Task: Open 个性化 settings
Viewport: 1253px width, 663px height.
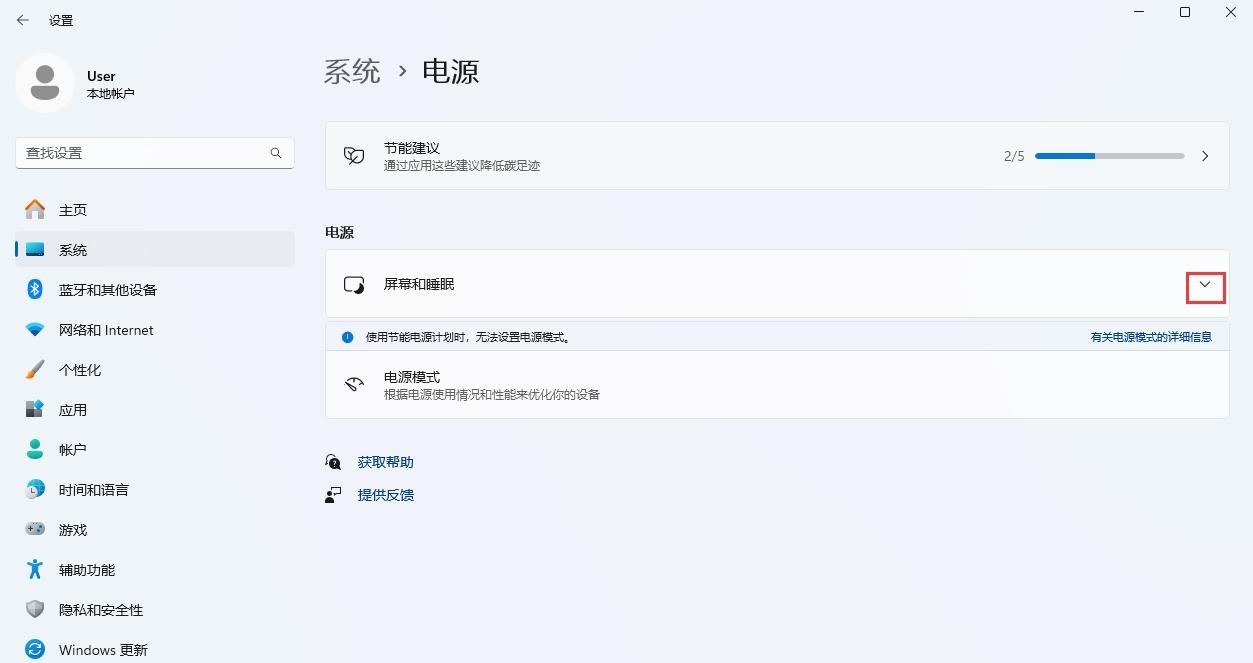Action: [x=82, y=369]
